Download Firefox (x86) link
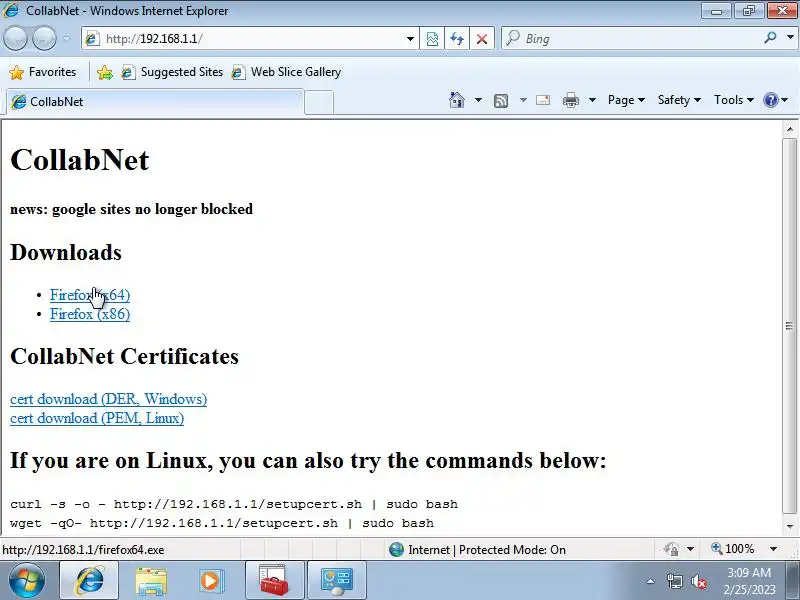Viewport: 800px width, 600px height. pyautogui.click(x=90, y=314)
